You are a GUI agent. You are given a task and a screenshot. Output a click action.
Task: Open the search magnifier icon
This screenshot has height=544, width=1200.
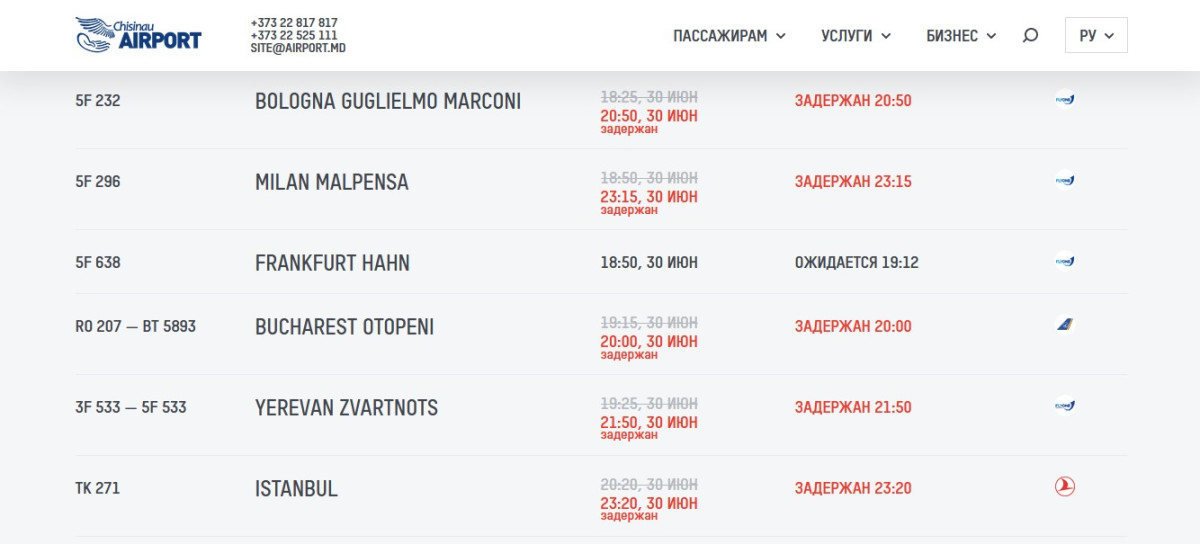[x=1030, y=36]
